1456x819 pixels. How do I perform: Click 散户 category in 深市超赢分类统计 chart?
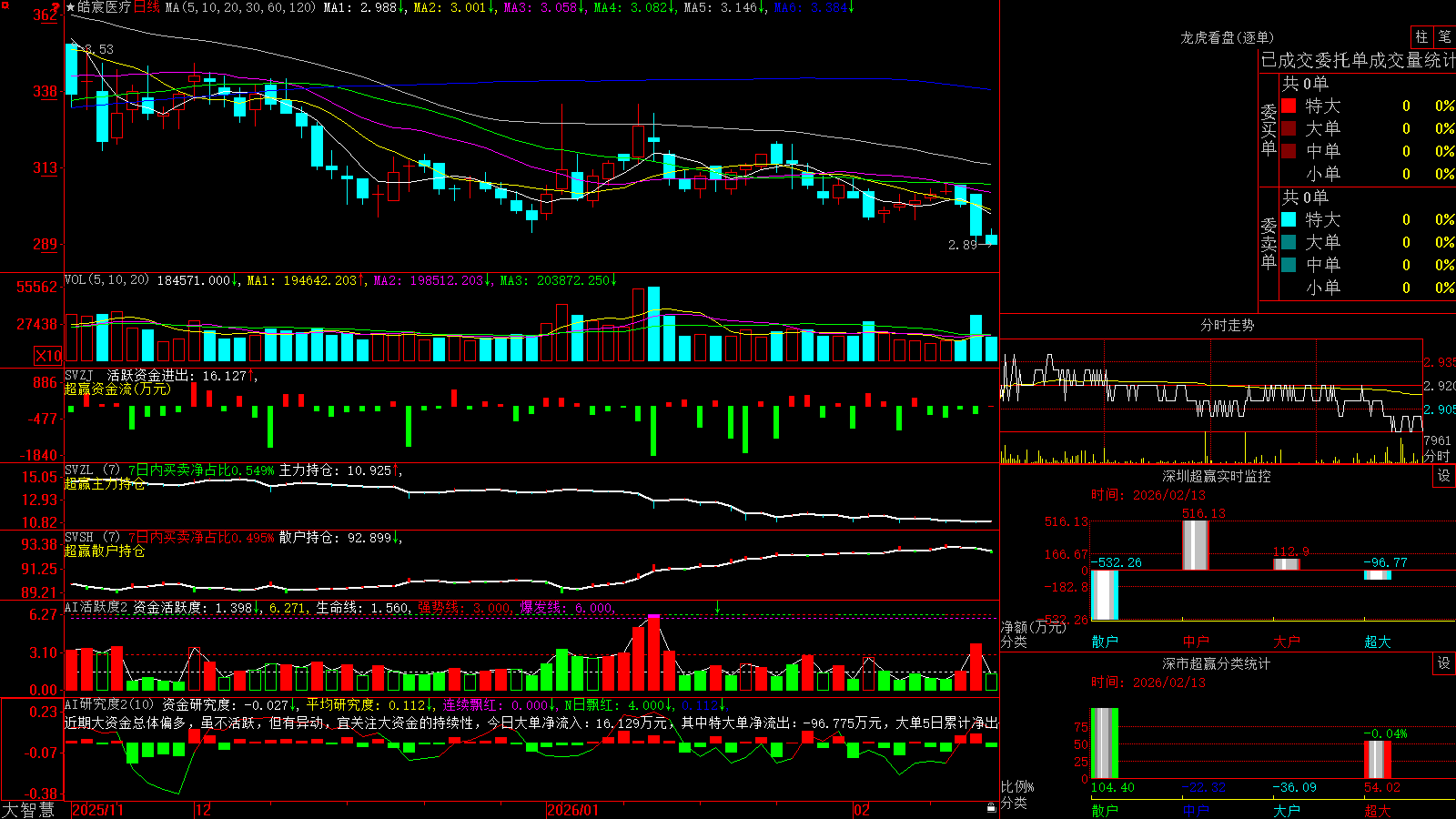pos(1105,810)
